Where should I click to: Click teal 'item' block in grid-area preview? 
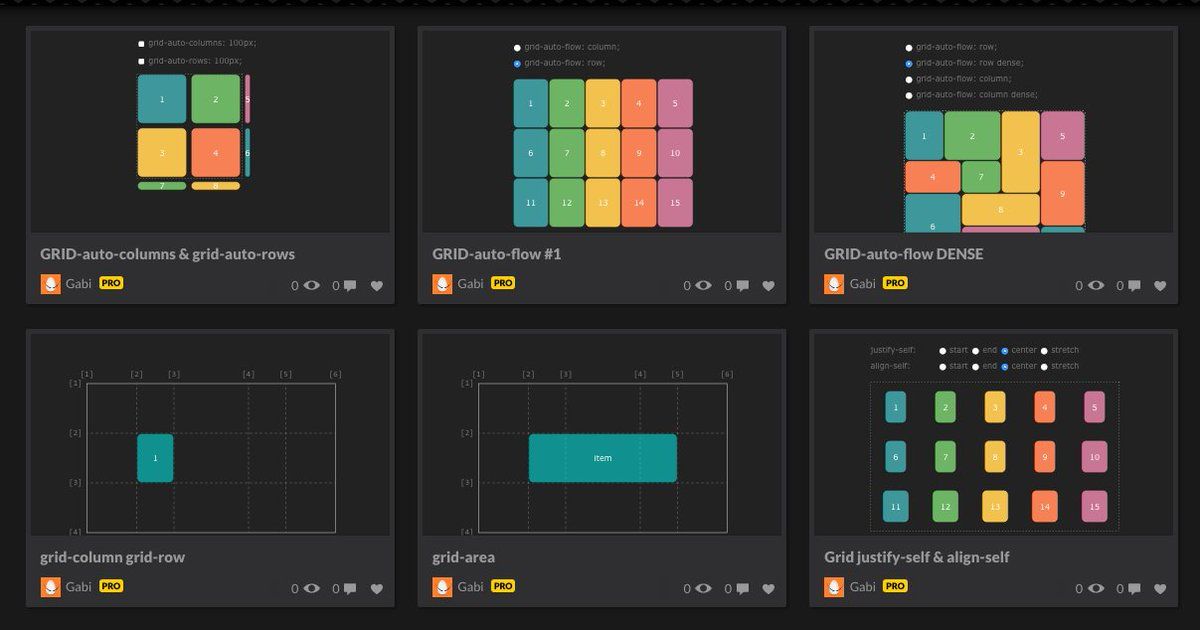click(x=602, y=458)
